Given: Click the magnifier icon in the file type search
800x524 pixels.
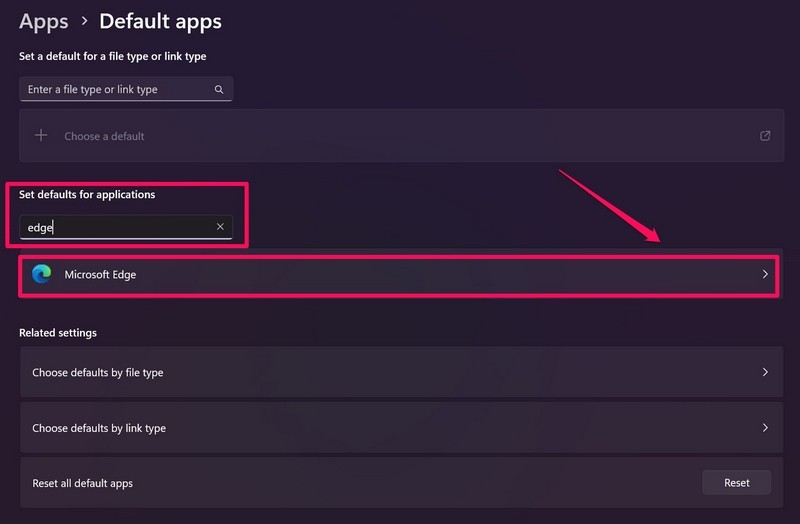Looking at the screenshot, I should click(219, 90).
